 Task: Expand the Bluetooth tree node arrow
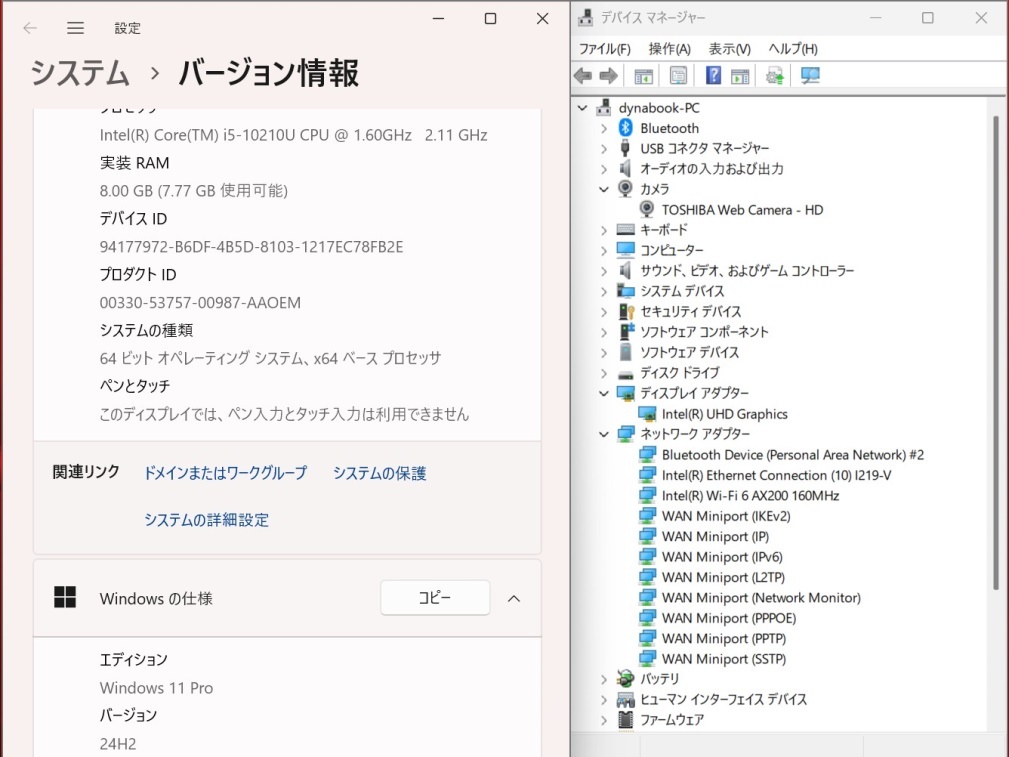(604, 128)
